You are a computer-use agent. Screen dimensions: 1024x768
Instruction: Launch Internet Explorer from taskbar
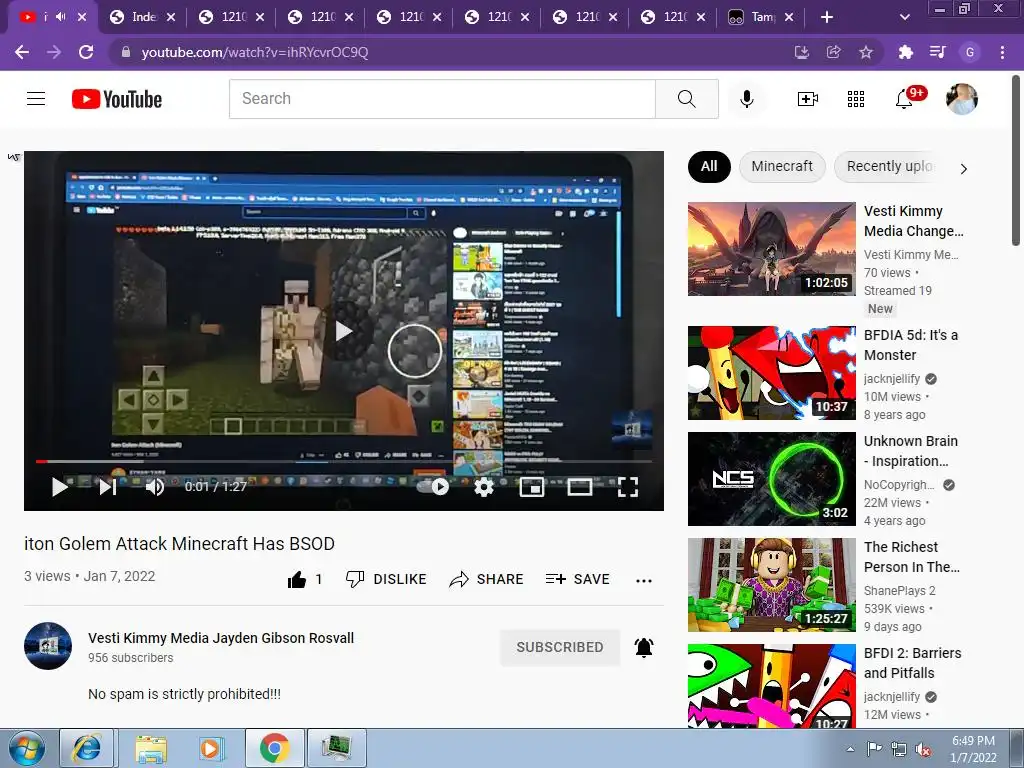pyautogui.click(x=87, y=748)
